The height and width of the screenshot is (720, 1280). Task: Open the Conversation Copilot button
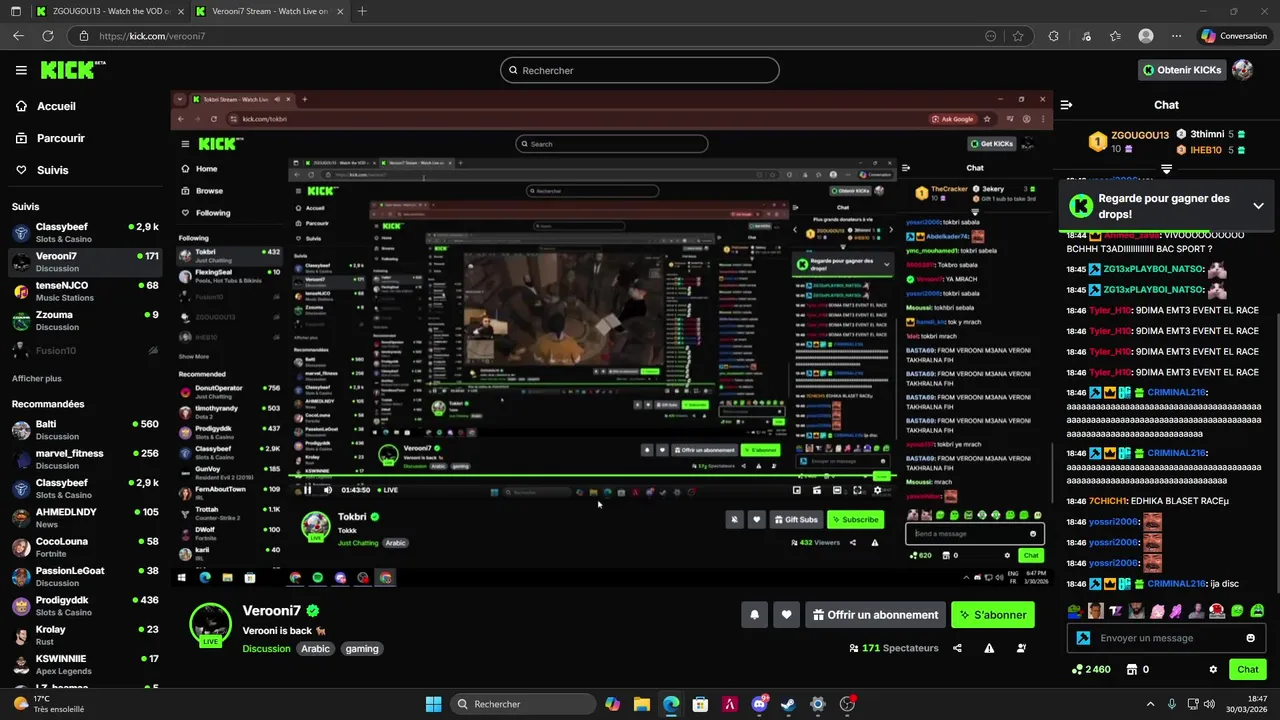[x=1233, y=36]
